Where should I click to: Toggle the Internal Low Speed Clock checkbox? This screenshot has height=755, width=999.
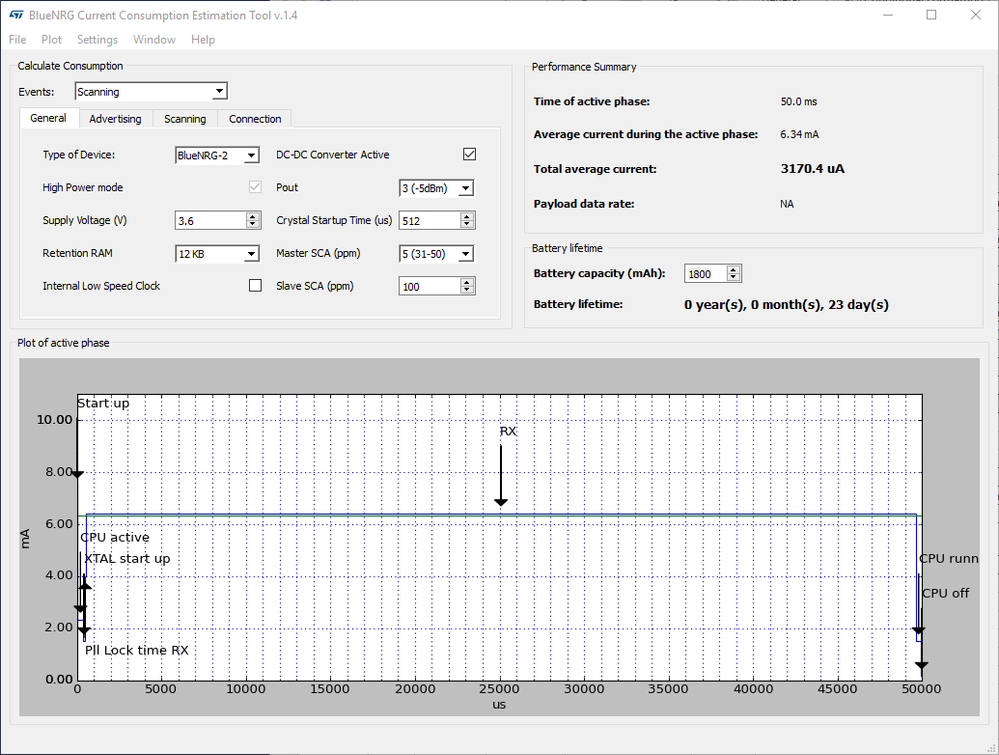[255, 285]
